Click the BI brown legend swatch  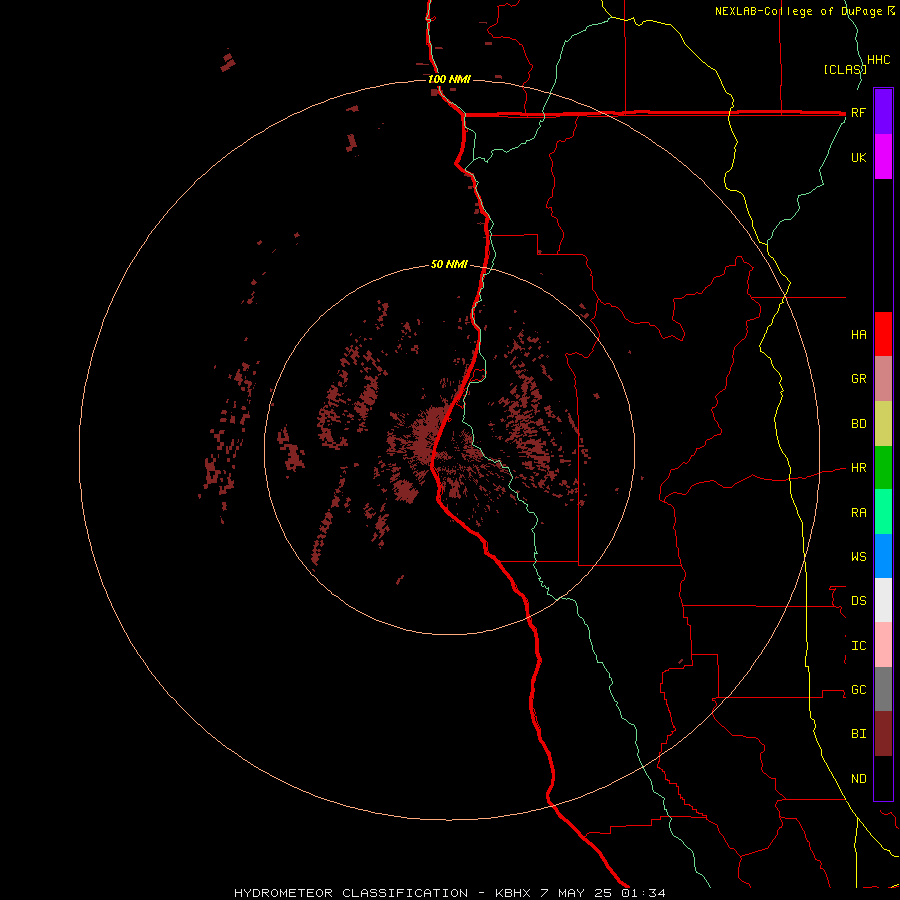point(883,734)
